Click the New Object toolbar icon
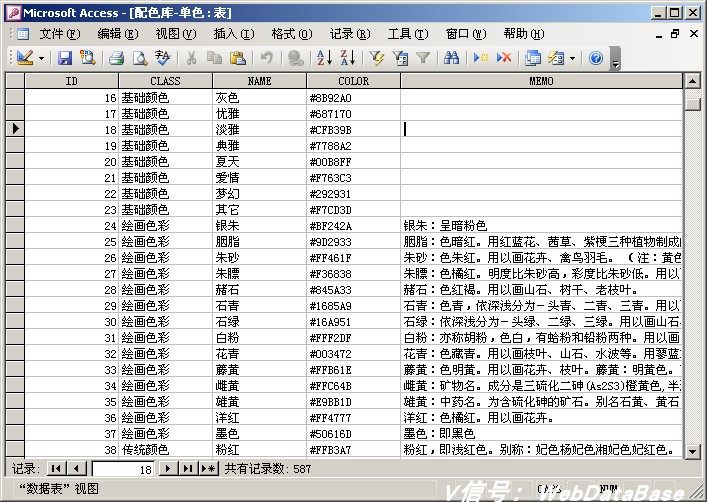 pyautogui.click(x=556, y=58)
